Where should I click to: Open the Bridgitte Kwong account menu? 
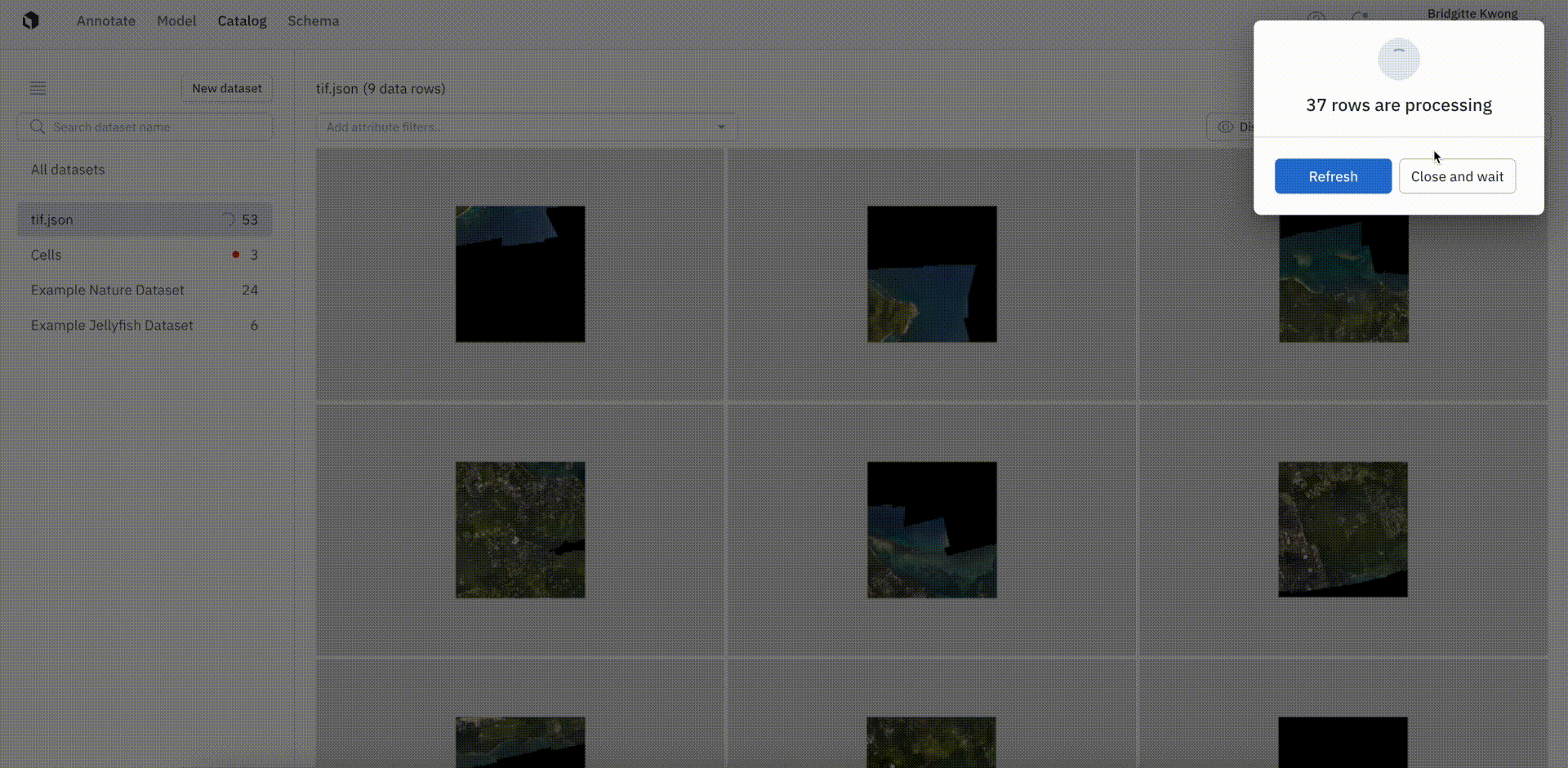click(1472, 13)
